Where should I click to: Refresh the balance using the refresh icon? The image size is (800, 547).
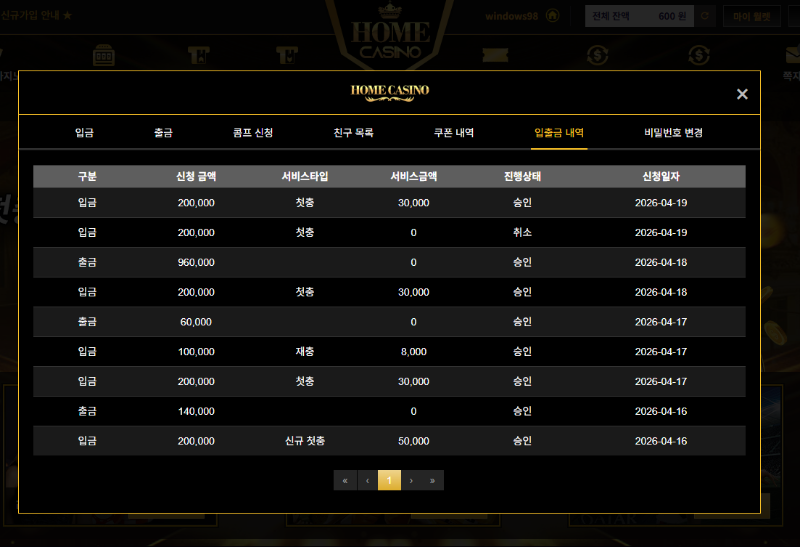(x=705, y=16)
